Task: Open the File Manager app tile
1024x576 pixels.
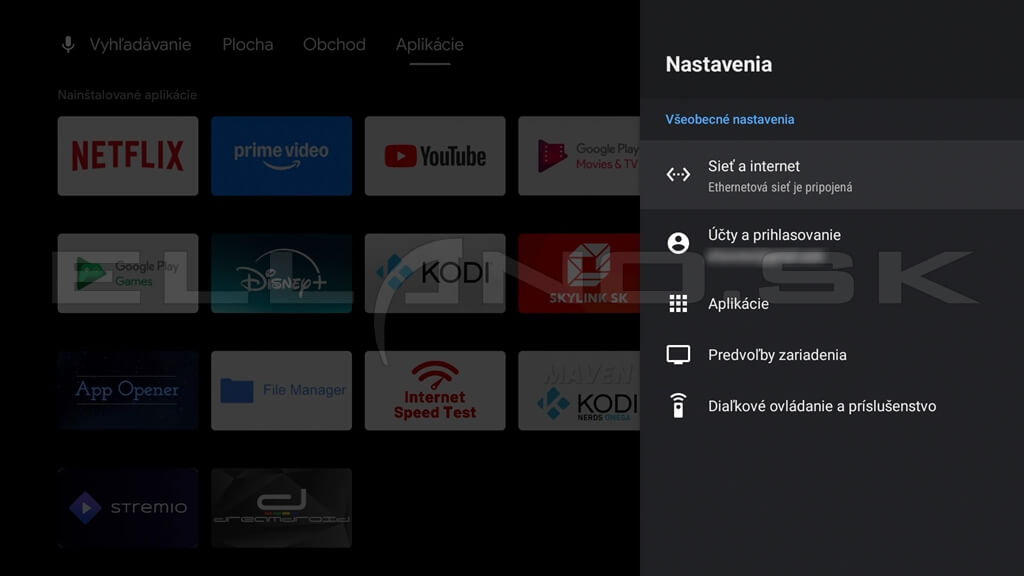Action: (281, 390)
